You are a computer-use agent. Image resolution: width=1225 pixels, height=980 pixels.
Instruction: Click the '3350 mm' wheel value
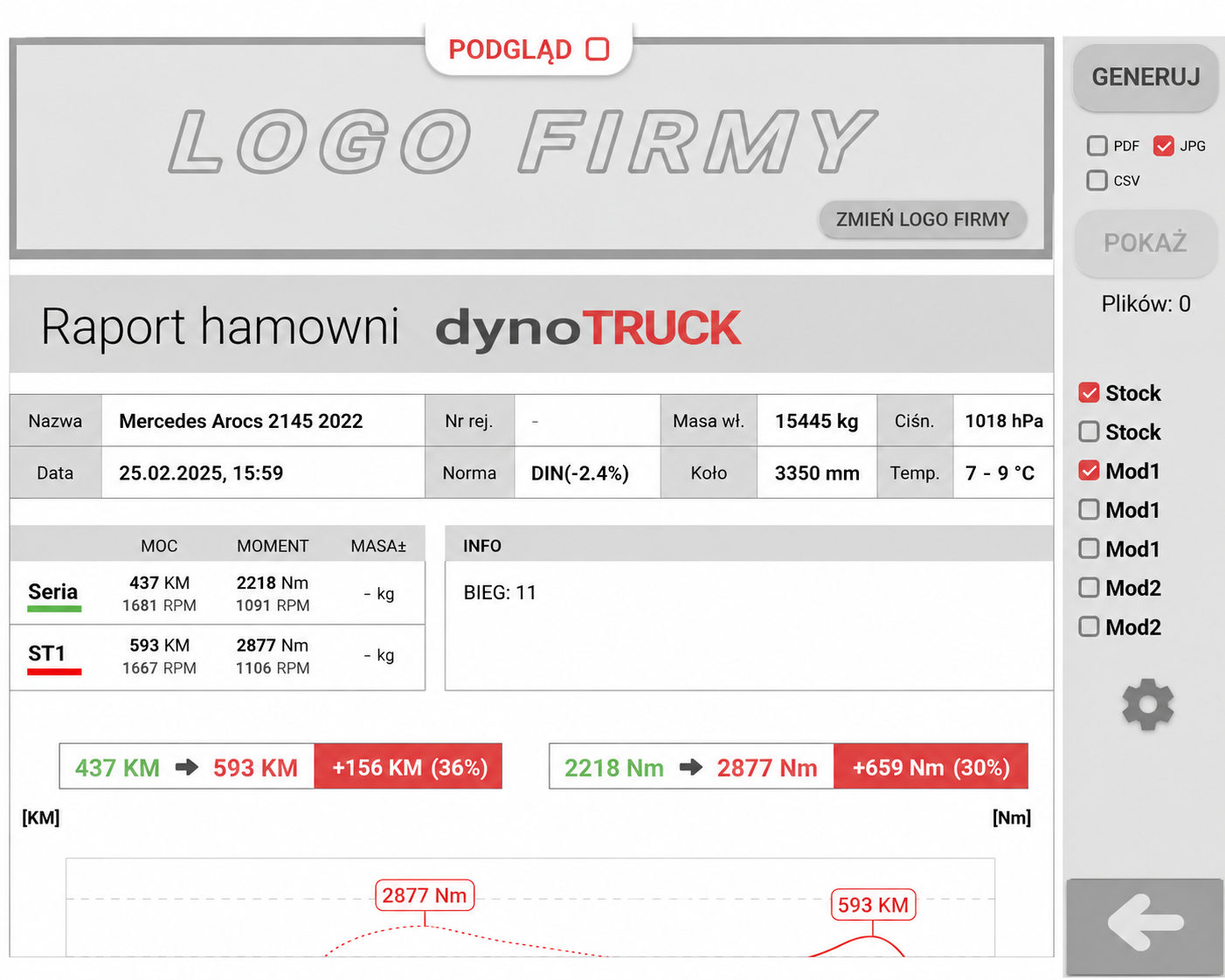pyautogui.click(x=817, y=473)
